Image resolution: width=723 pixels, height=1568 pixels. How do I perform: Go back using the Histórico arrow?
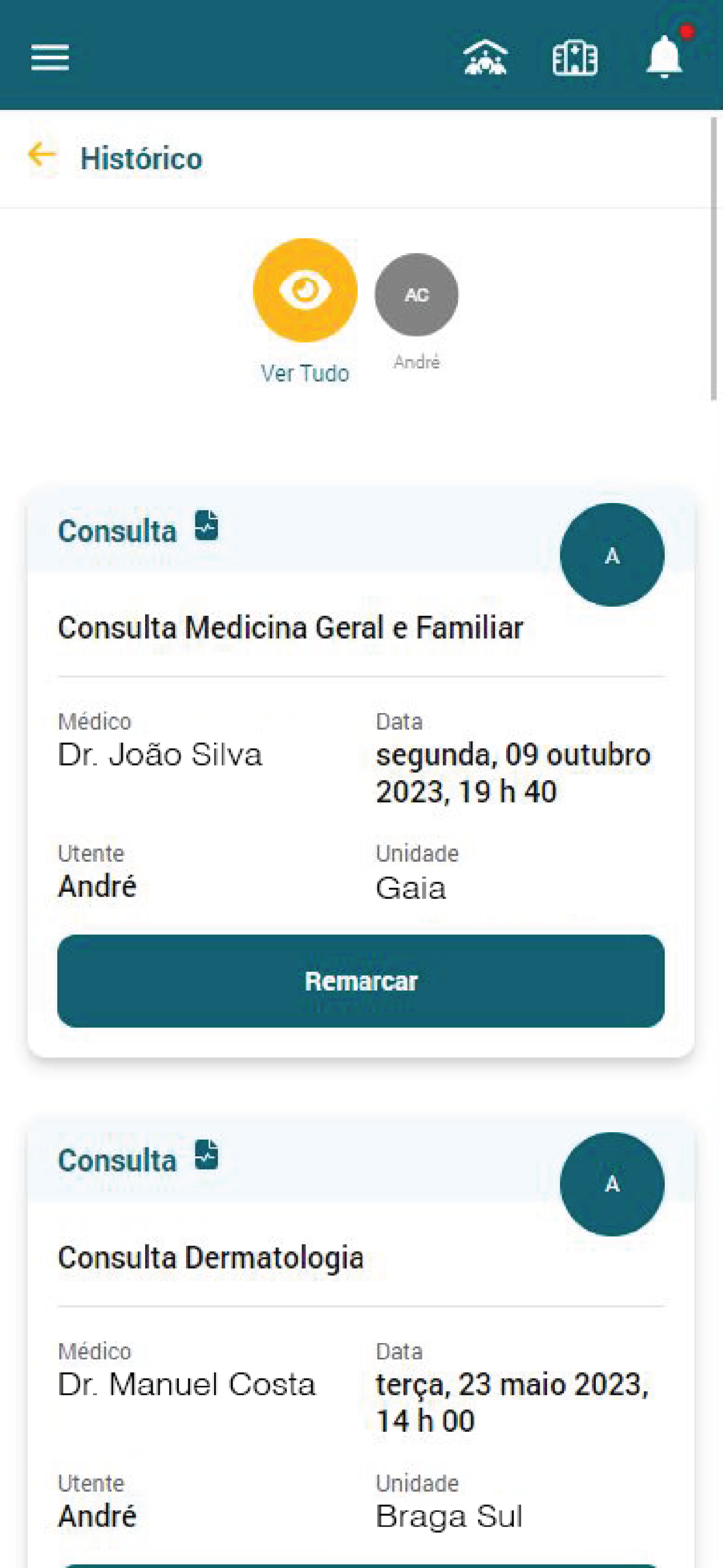pyautogui.click(x=41, y=155)
